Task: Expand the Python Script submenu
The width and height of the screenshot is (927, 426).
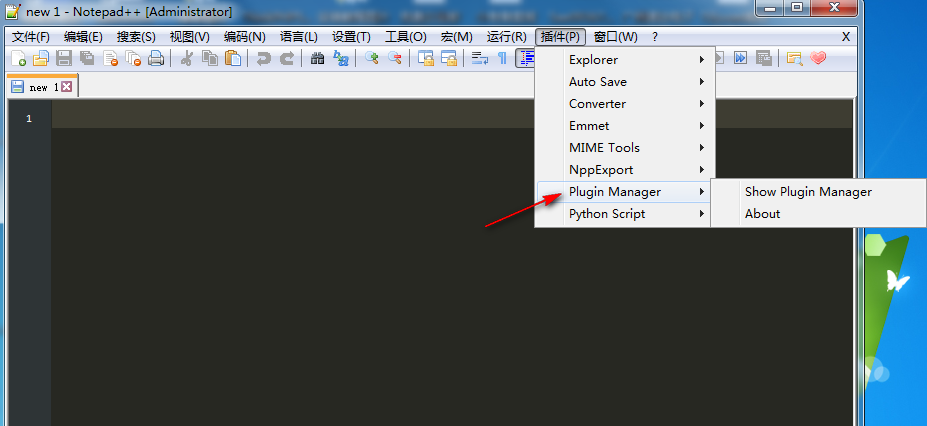Action: [625, 214]
